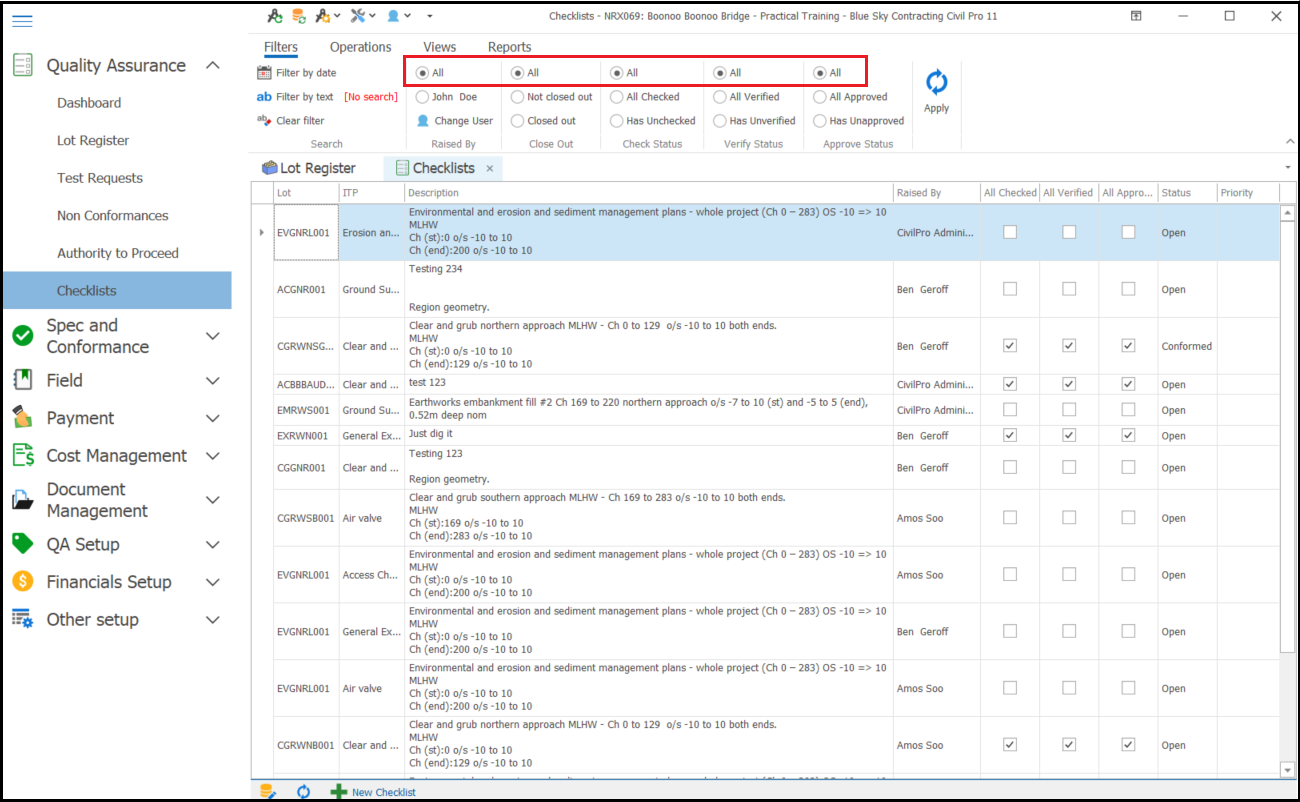Select the Has Unverified radio button
The image size is (1300, 802).
719,121
